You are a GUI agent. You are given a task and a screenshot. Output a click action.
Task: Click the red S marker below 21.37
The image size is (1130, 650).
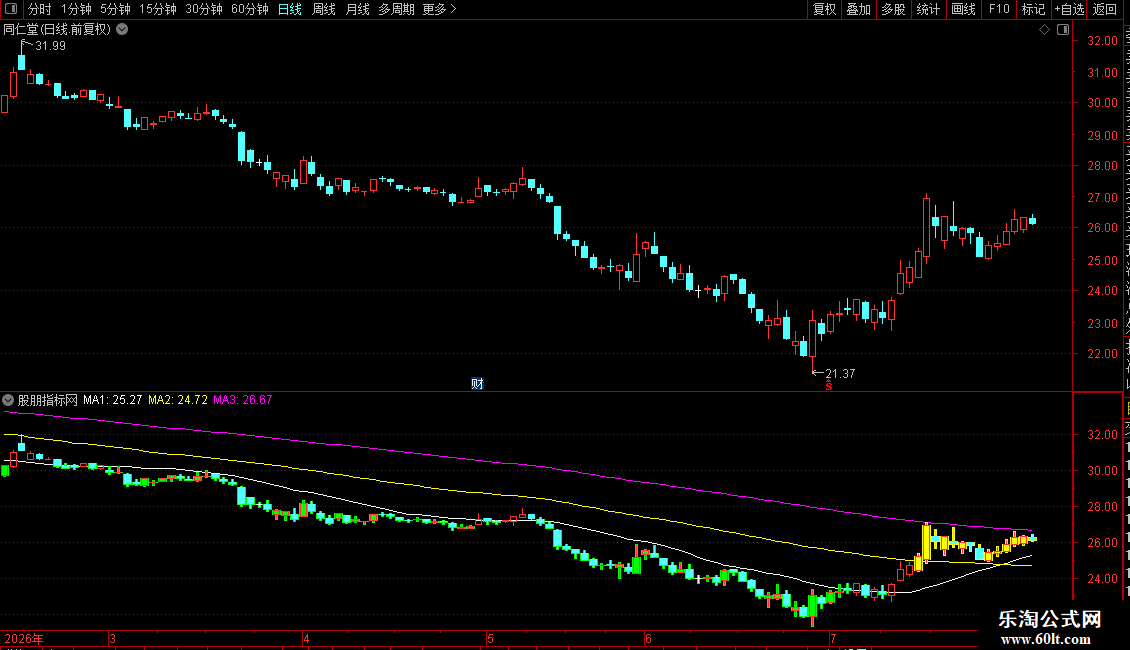829,386
